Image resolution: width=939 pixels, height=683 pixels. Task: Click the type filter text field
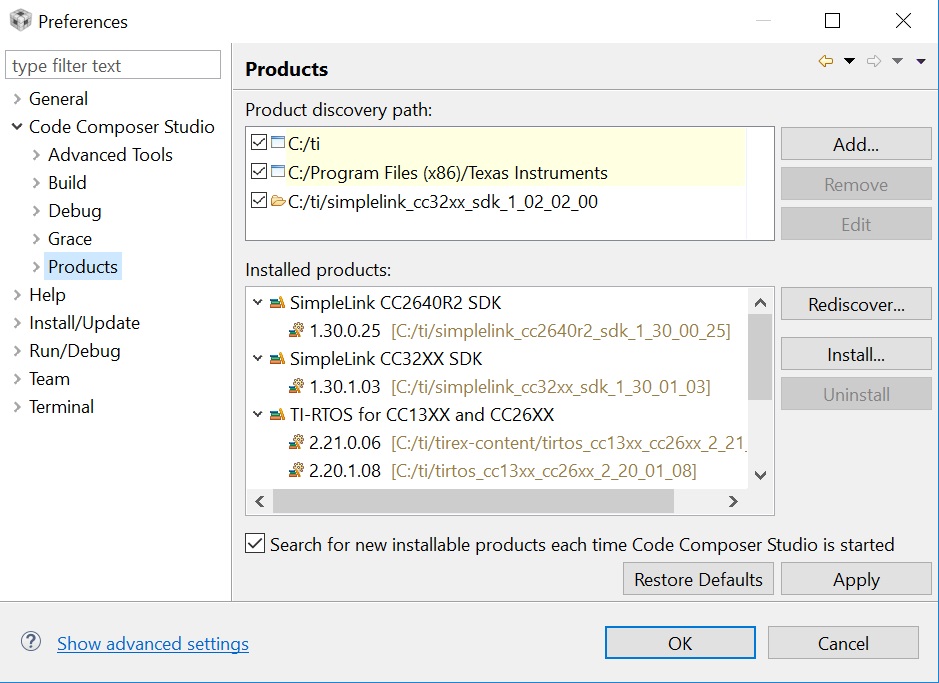coord(113,66)
